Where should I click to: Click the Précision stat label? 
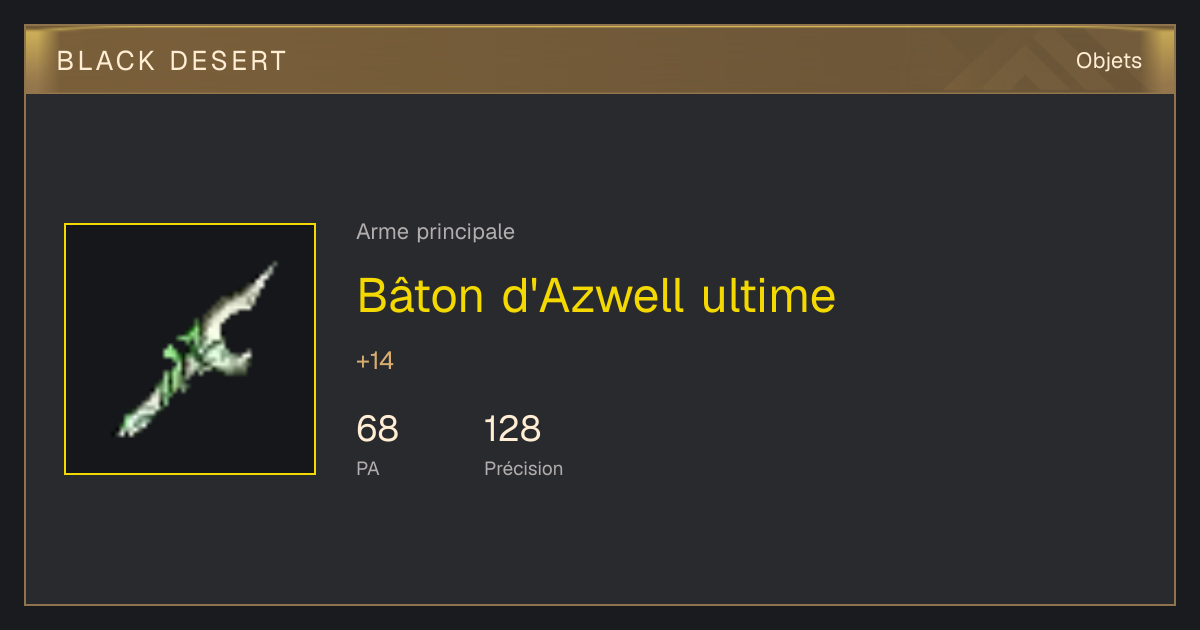(523, 468)
